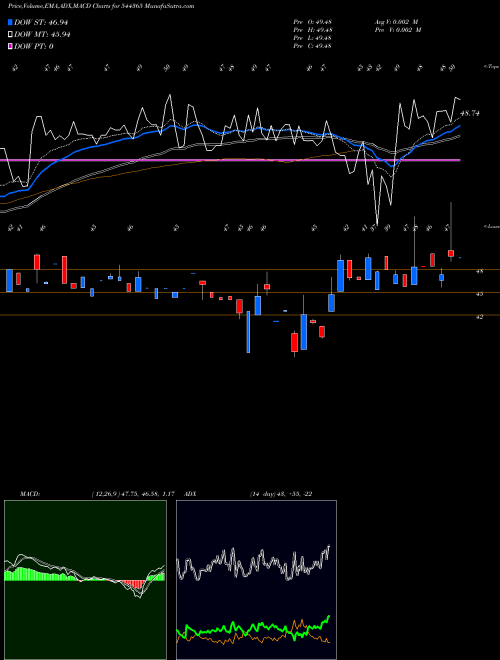Open the dark-blue ADX indicator chart panel
The height and width of the screenshot is (660, 500).
[x=256, y=580]
